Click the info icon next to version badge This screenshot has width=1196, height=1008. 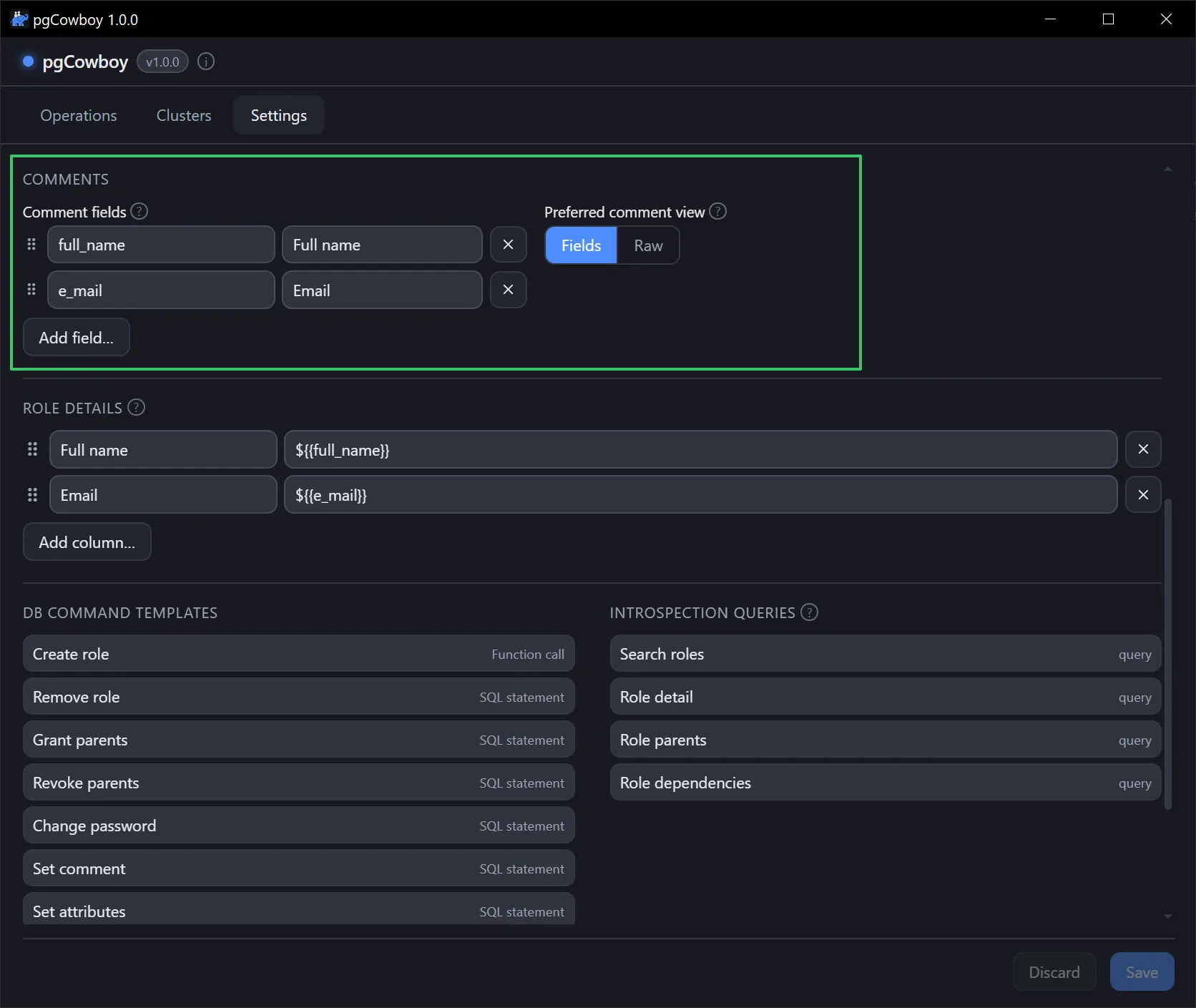[x=206, y=62]
